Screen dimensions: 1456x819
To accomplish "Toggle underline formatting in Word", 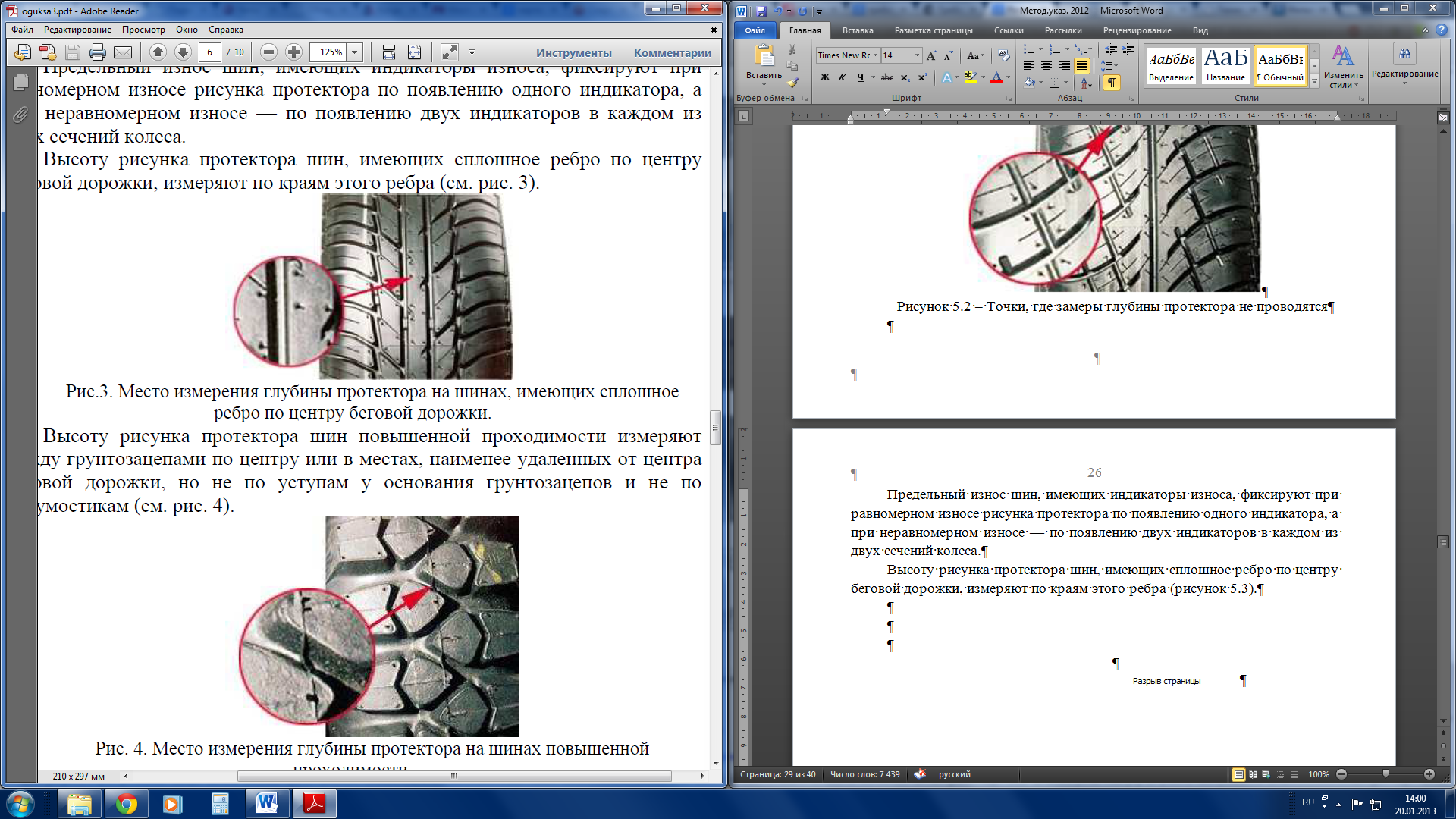I will pos(860,77).
